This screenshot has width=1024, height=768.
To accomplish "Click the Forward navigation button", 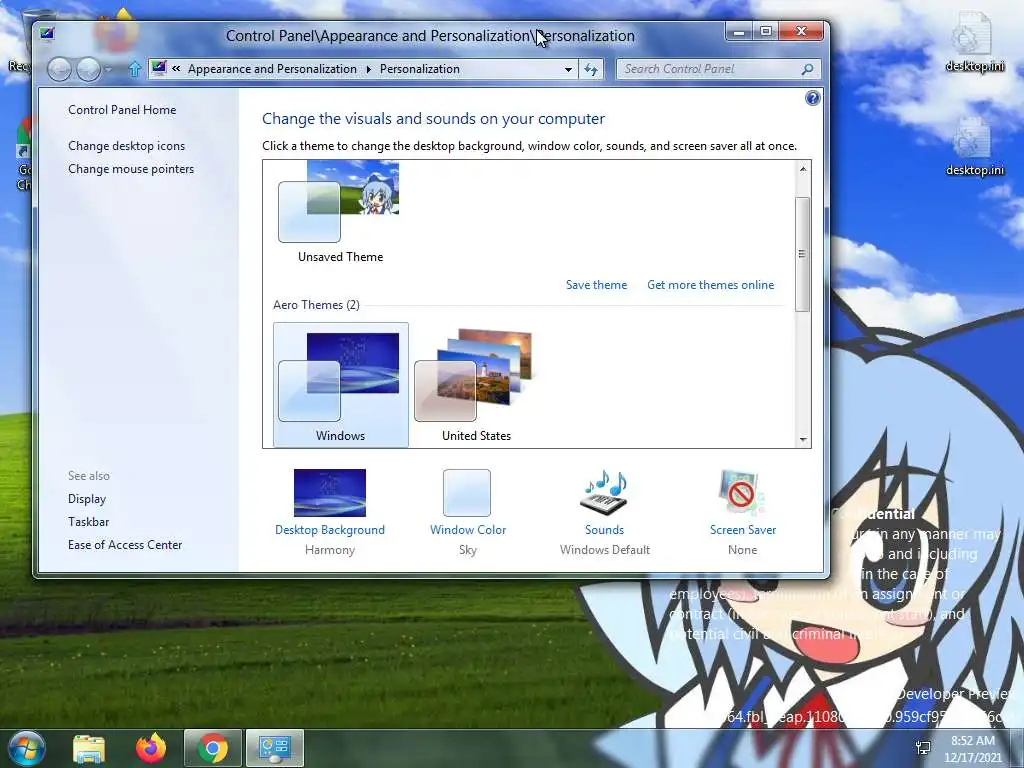I will coord(88,69).
